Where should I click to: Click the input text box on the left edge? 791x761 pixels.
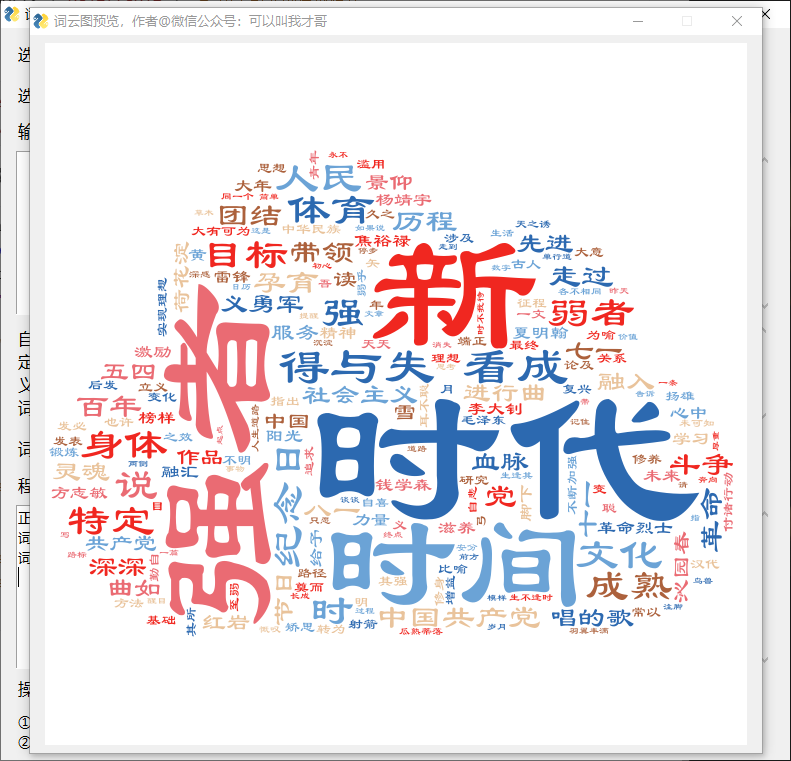pyautogui.click(x=22, y=230)
